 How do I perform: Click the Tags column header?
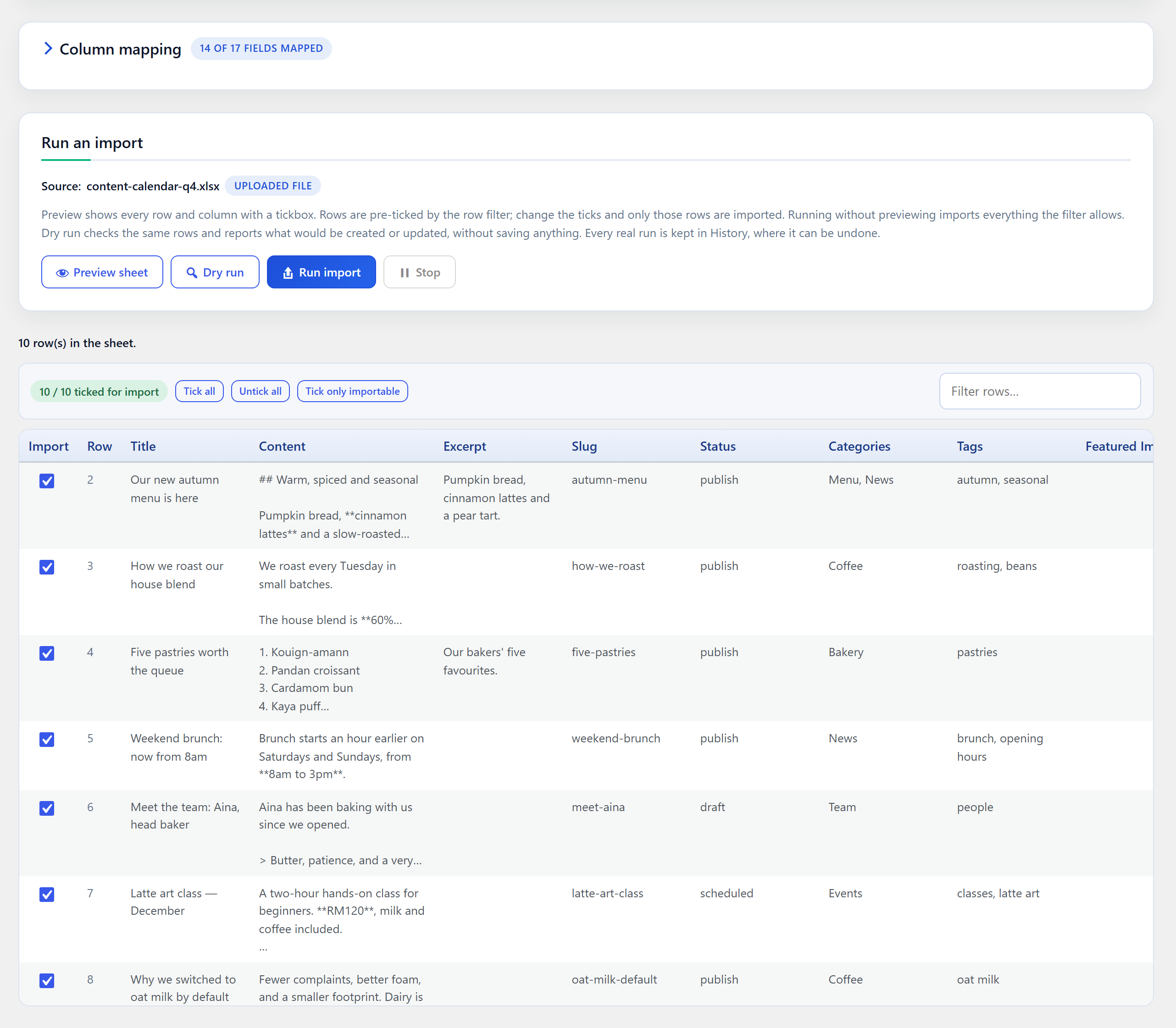pos(970,446)
